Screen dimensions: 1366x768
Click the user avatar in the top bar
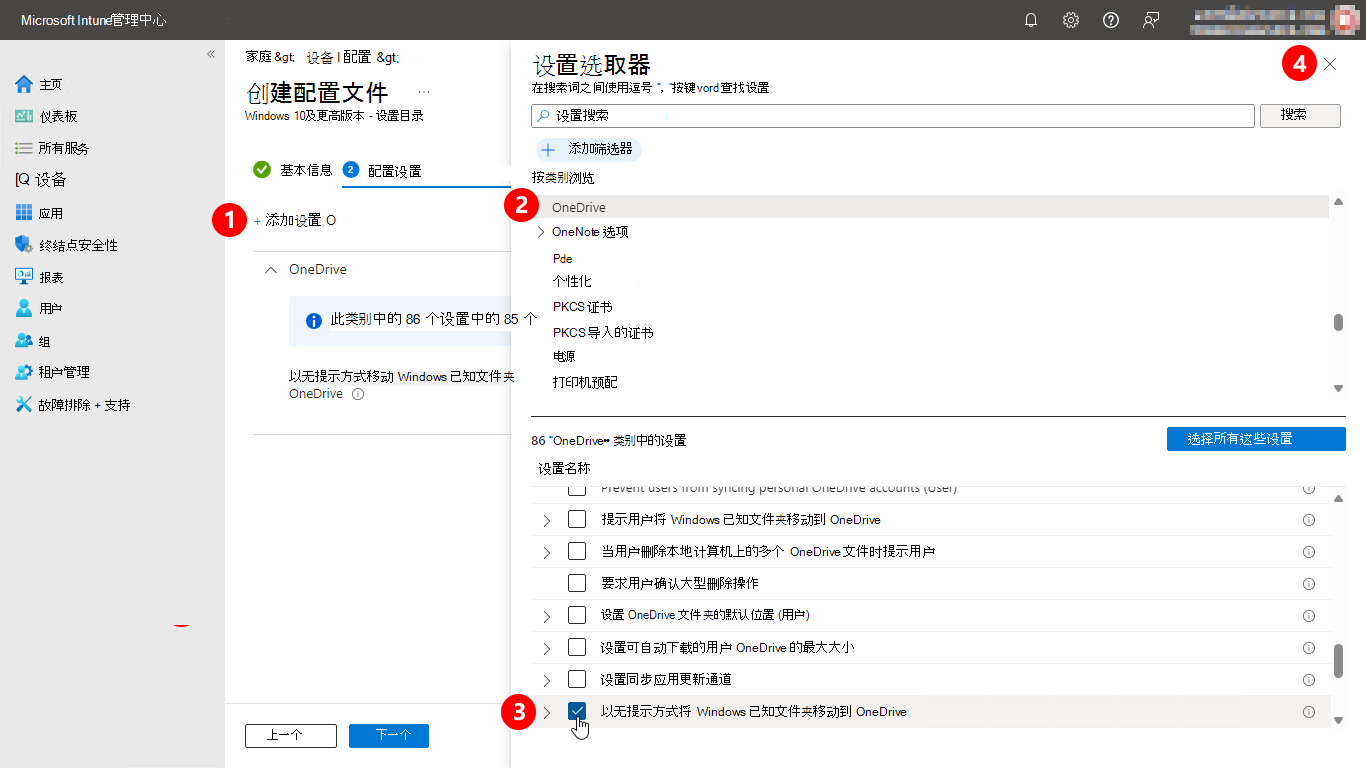click(1343, 19)
